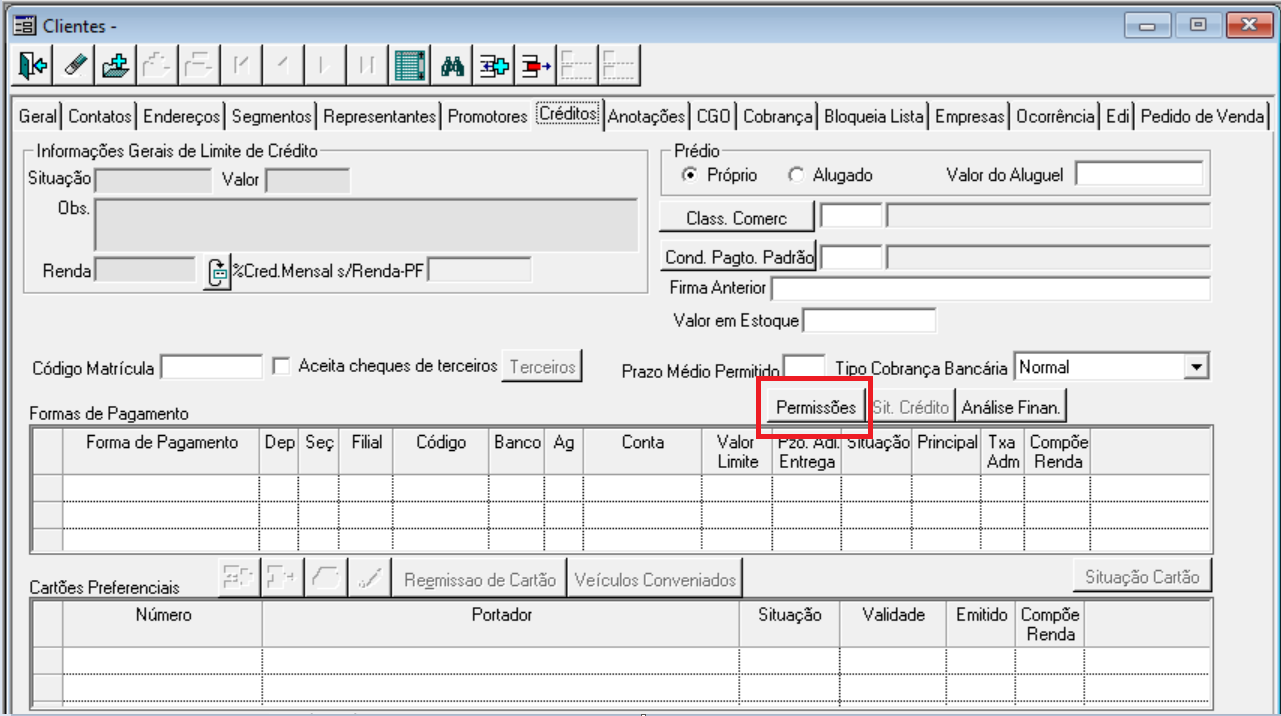
Task: Click the Reemissao de Cartão button
Action: pos(479,580)
